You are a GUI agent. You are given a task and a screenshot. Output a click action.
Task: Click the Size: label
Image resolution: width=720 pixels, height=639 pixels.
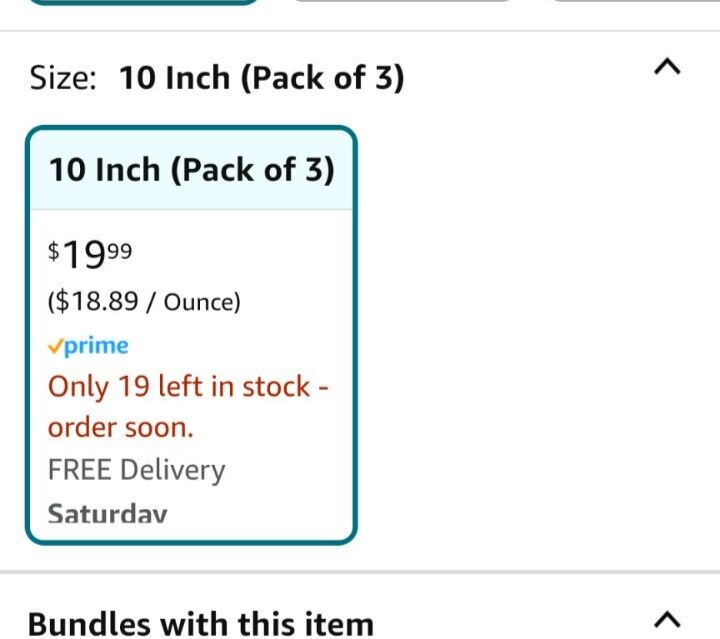pyautogui.click(x=63, y=78)
